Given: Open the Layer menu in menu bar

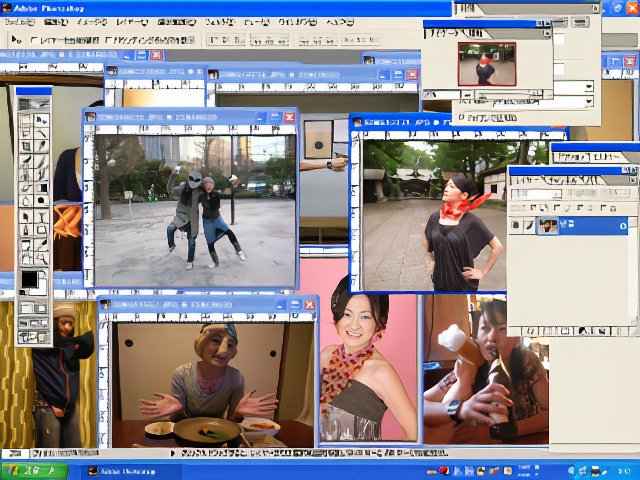Looking at the screenshot, I should pyautogui.click(x=132, y=22).
